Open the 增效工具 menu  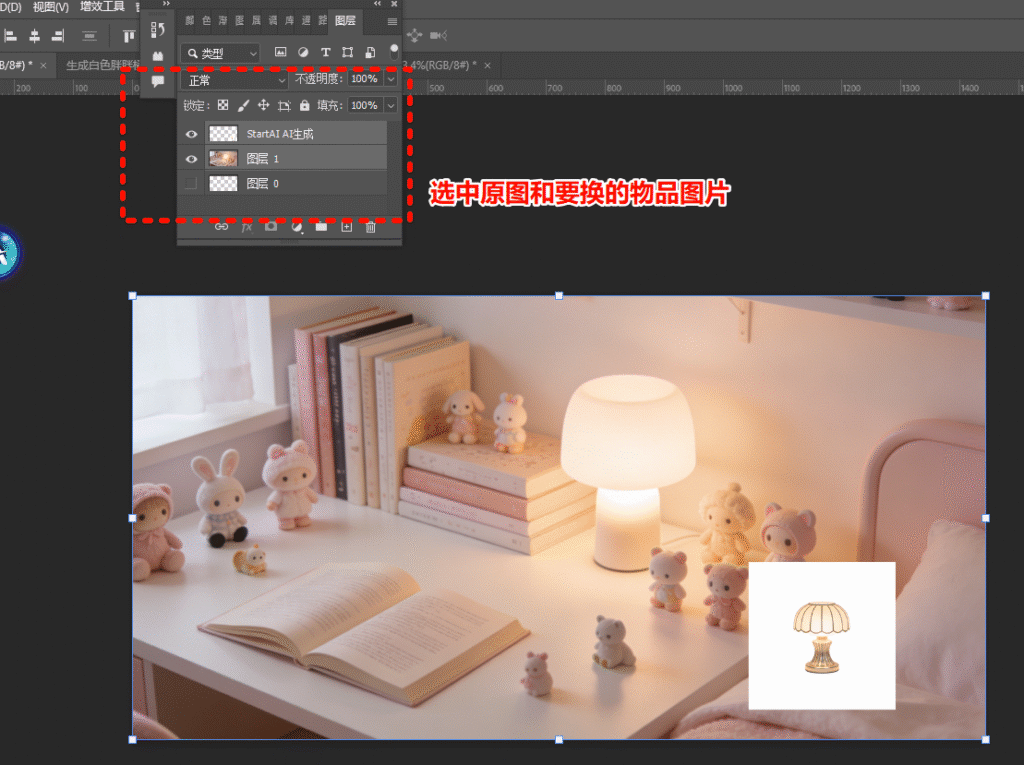click(x=103, y=7)
